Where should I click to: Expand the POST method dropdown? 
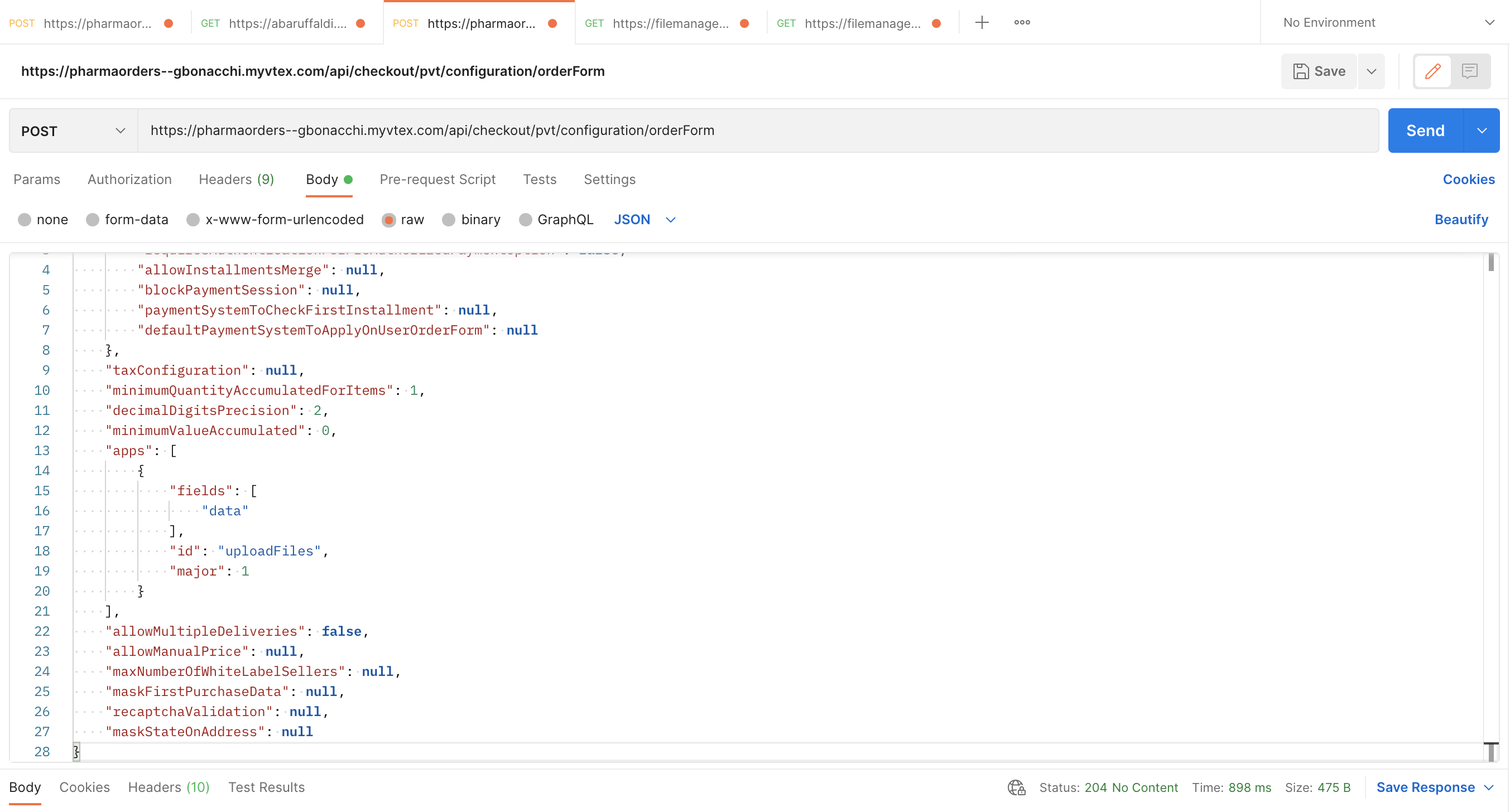tap(73, 130)
